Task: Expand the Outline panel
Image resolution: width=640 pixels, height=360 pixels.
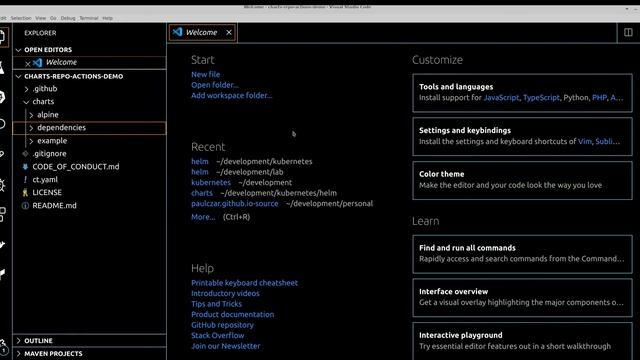Action: tap(18, 340)
